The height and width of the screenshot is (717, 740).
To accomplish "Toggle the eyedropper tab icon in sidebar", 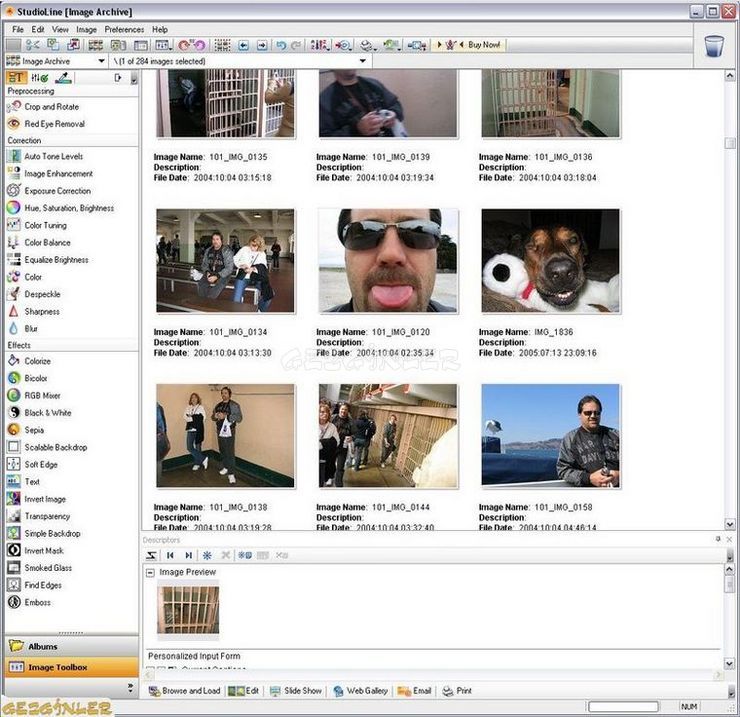I will coord(63,77).
